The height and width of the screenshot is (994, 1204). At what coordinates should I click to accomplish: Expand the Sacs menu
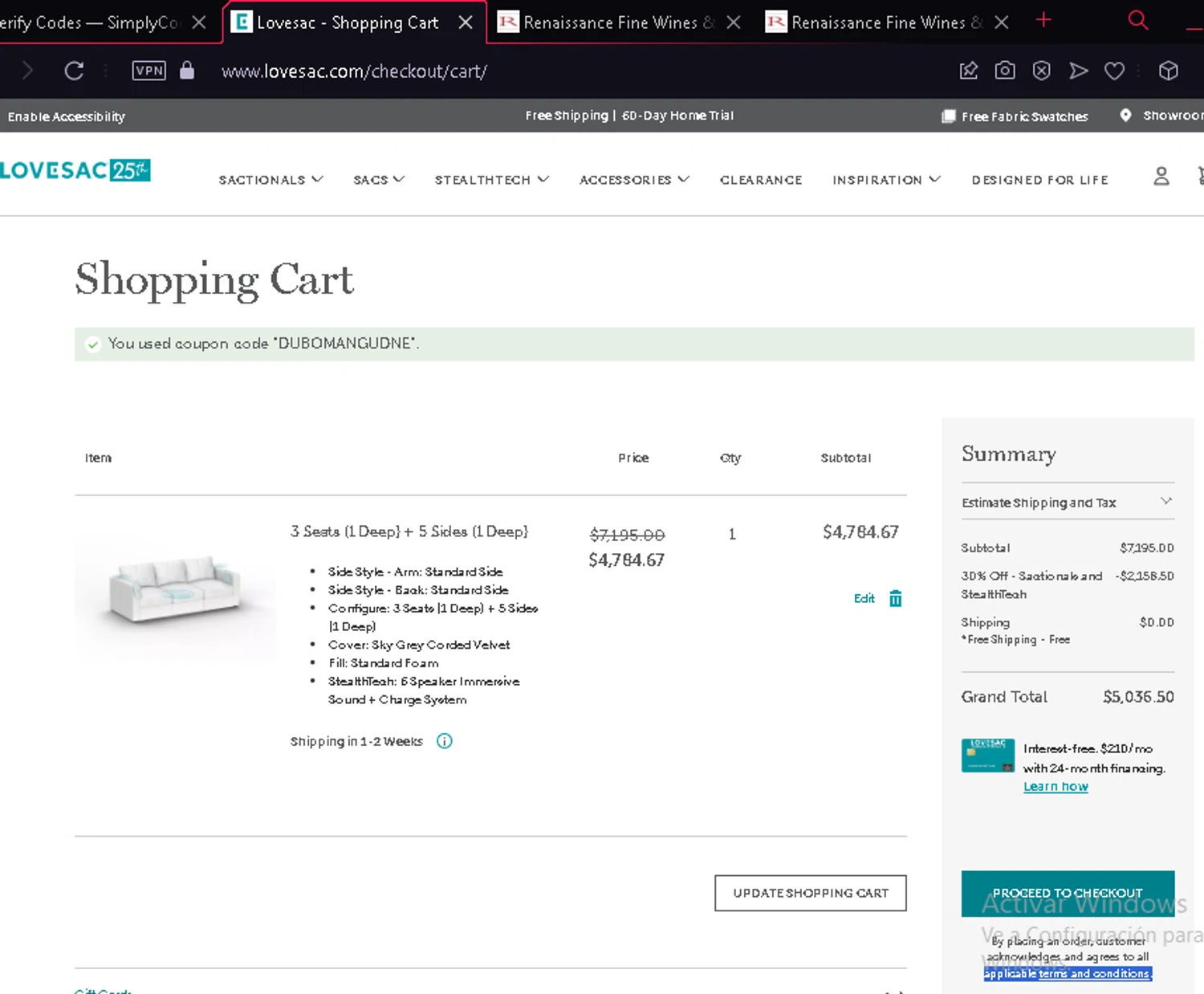[x=379, y=180]
